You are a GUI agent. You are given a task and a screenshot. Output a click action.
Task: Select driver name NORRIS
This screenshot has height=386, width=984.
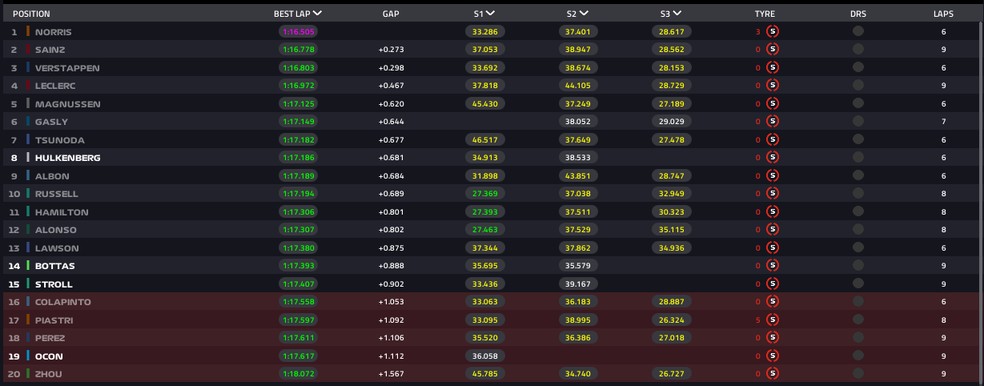[53, 32]
